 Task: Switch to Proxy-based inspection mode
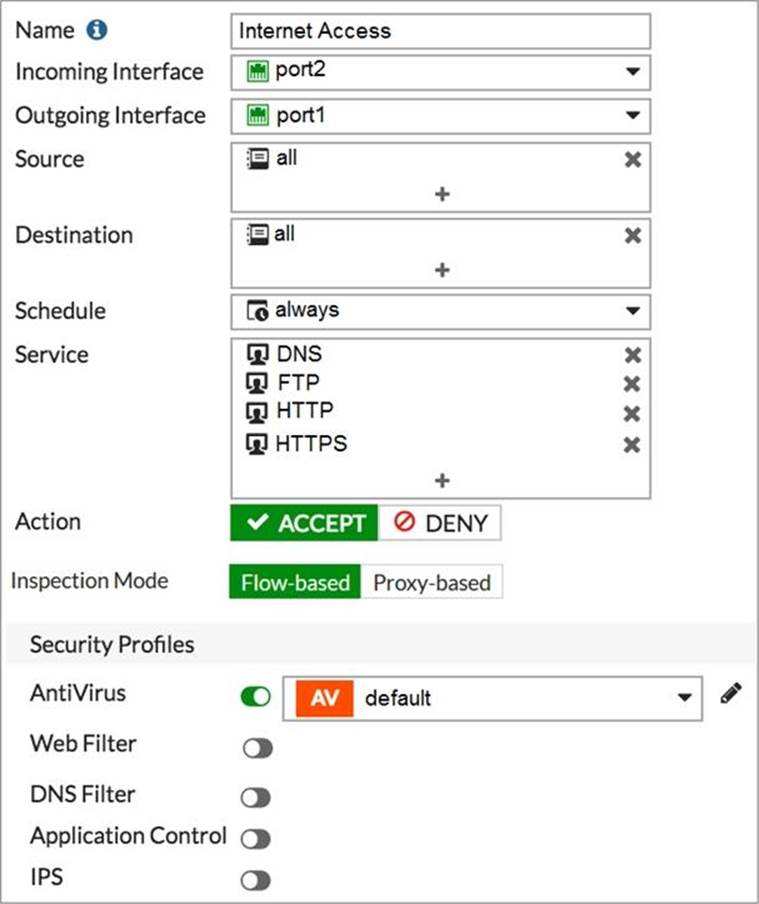[x=431, y=582]
